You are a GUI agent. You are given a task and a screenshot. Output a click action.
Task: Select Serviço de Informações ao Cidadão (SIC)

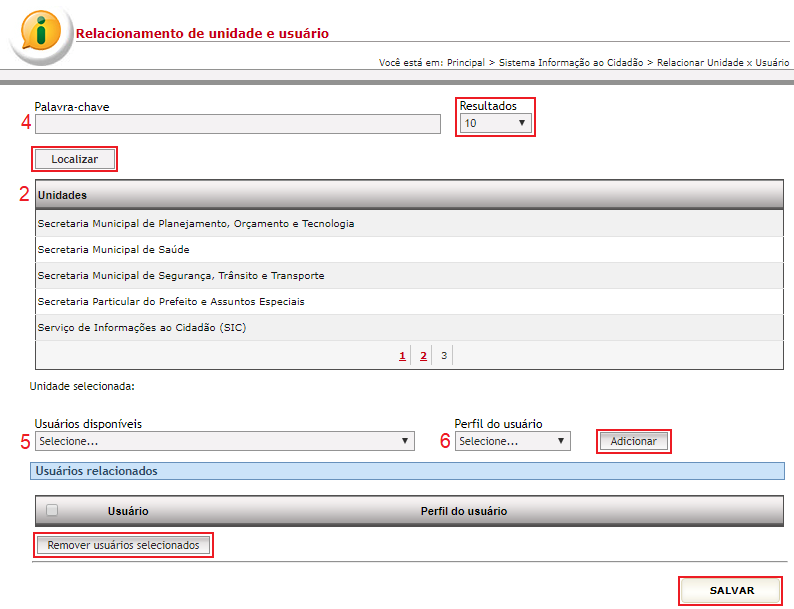(x=409, y=328)
